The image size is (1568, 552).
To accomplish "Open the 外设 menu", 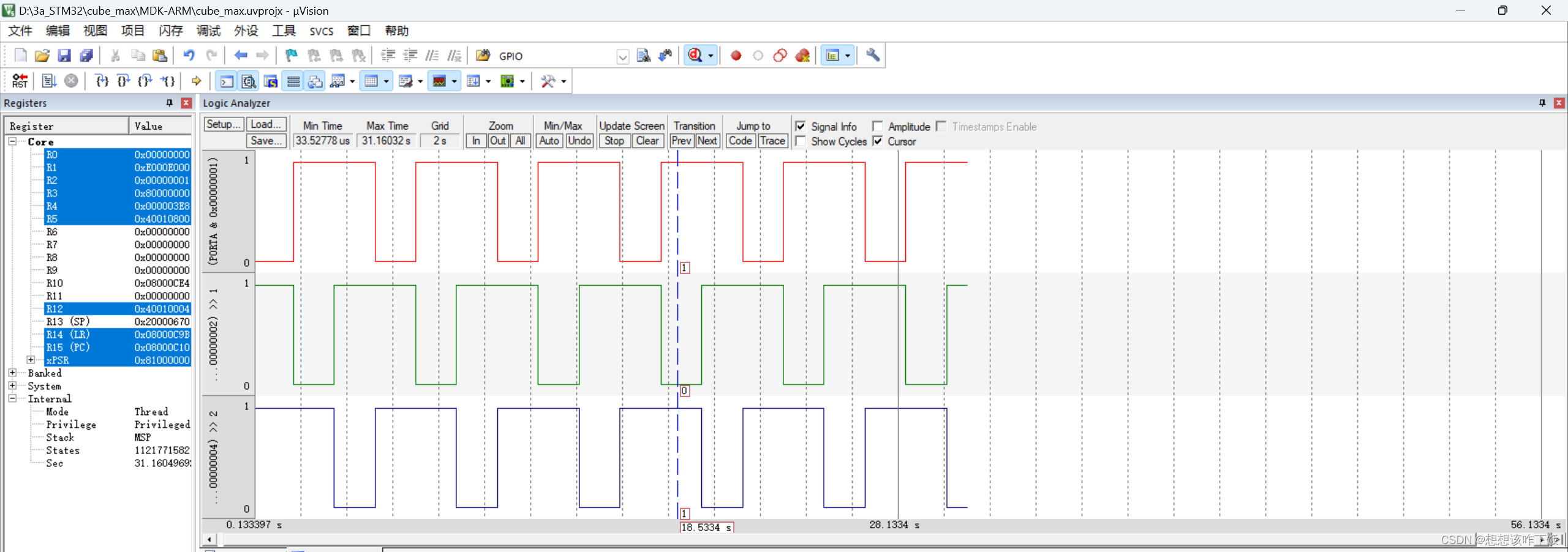I will (x=246, y=31).
